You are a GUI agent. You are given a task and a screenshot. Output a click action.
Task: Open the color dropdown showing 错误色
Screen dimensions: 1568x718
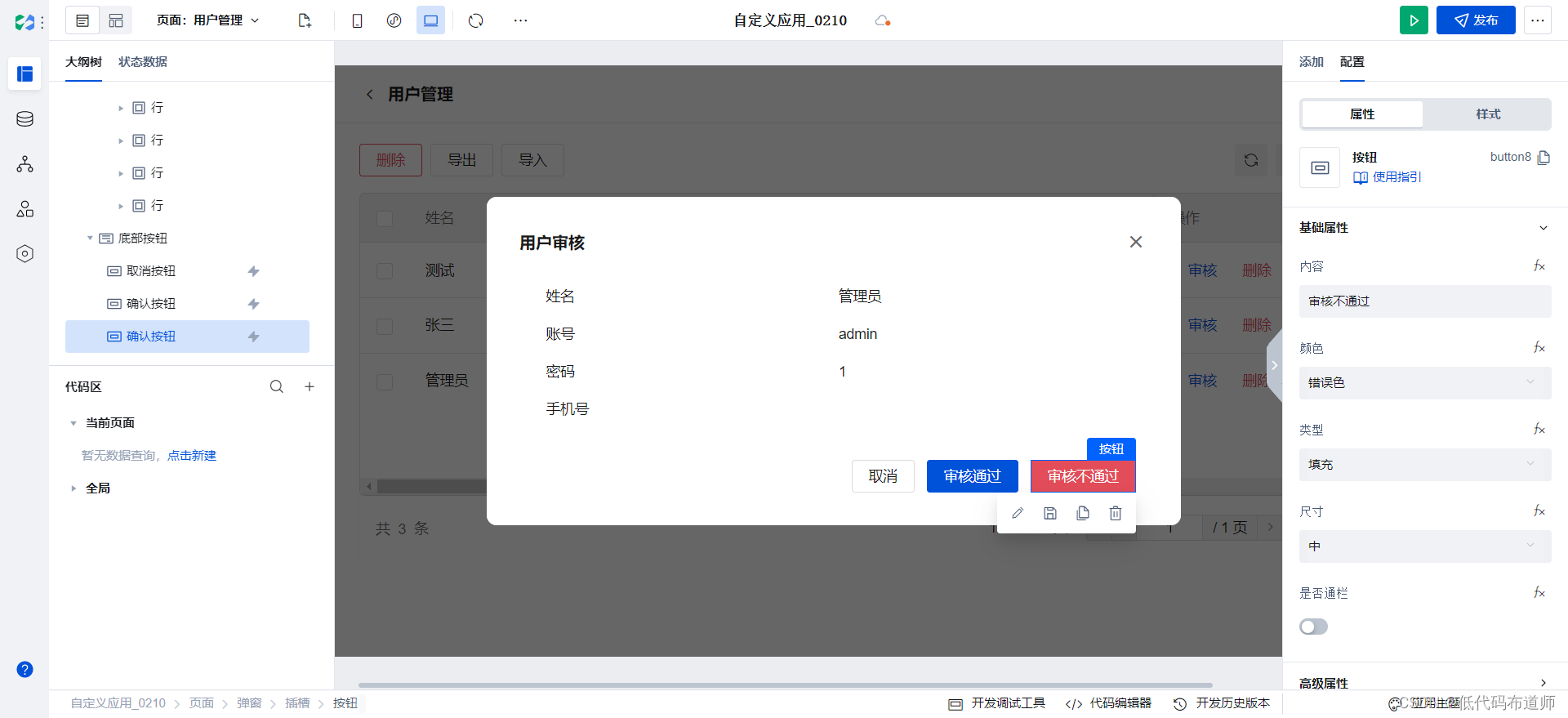tap(1425, 383)
